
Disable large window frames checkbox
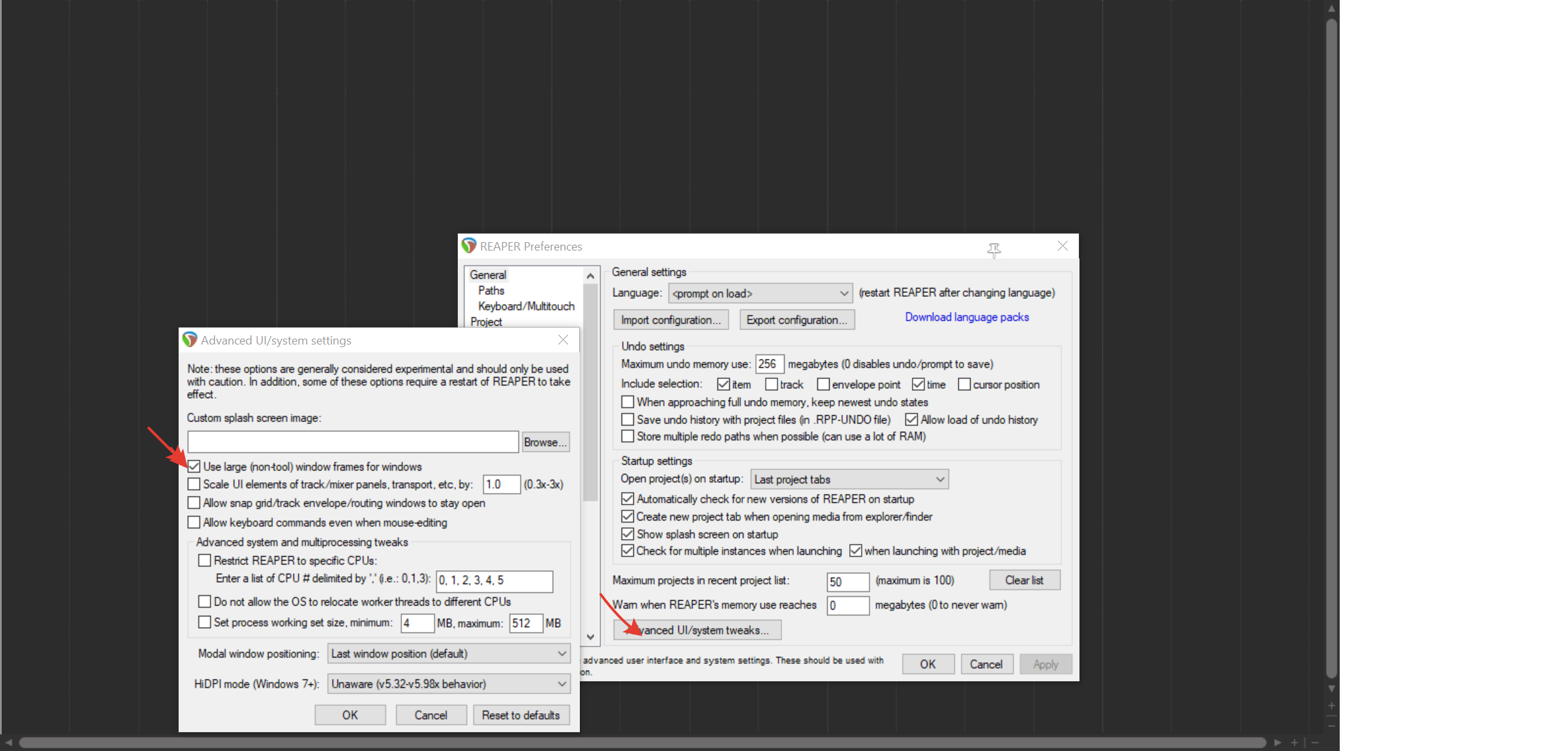(x=194, y=467)
